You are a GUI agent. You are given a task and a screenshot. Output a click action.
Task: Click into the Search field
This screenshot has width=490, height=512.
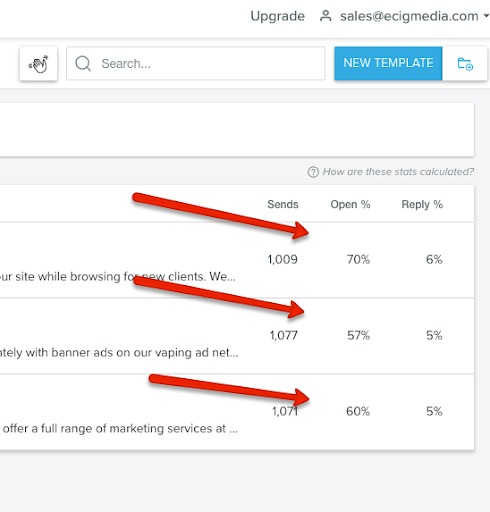196,63
